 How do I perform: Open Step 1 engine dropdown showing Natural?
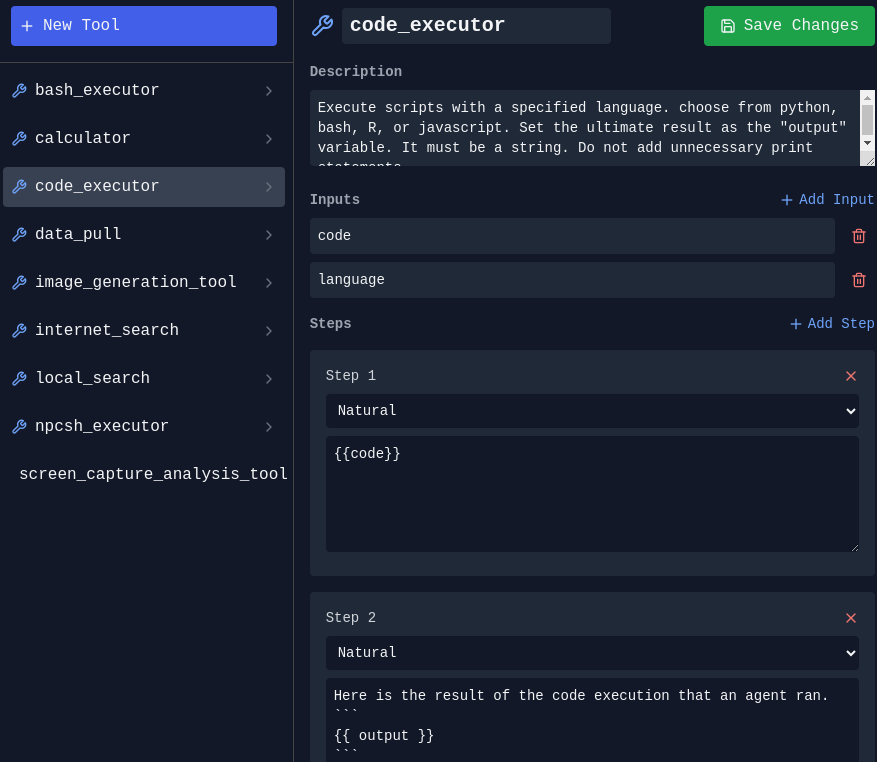click(x=592, y=411)
